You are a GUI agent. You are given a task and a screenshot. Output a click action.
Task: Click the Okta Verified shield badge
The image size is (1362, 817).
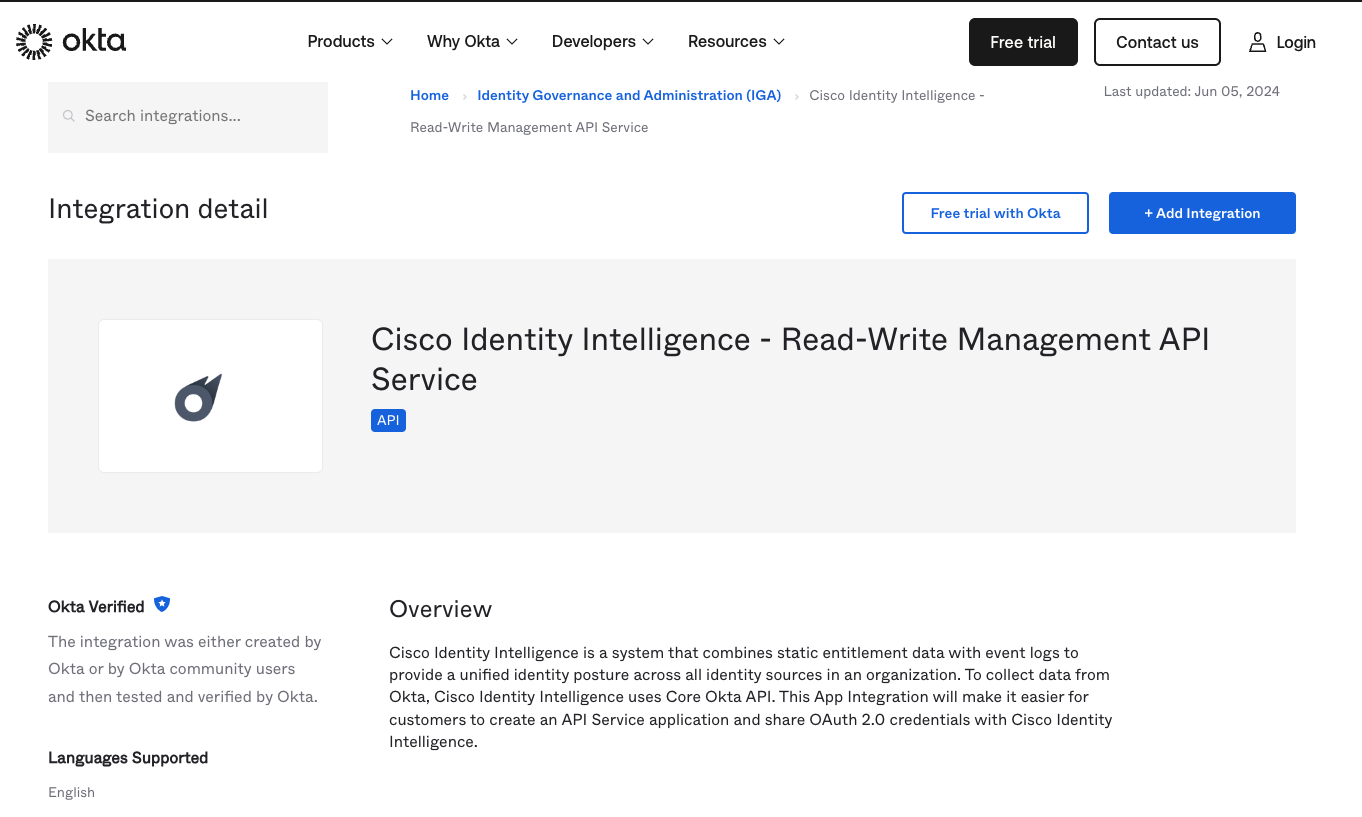[x=162, y=604]
